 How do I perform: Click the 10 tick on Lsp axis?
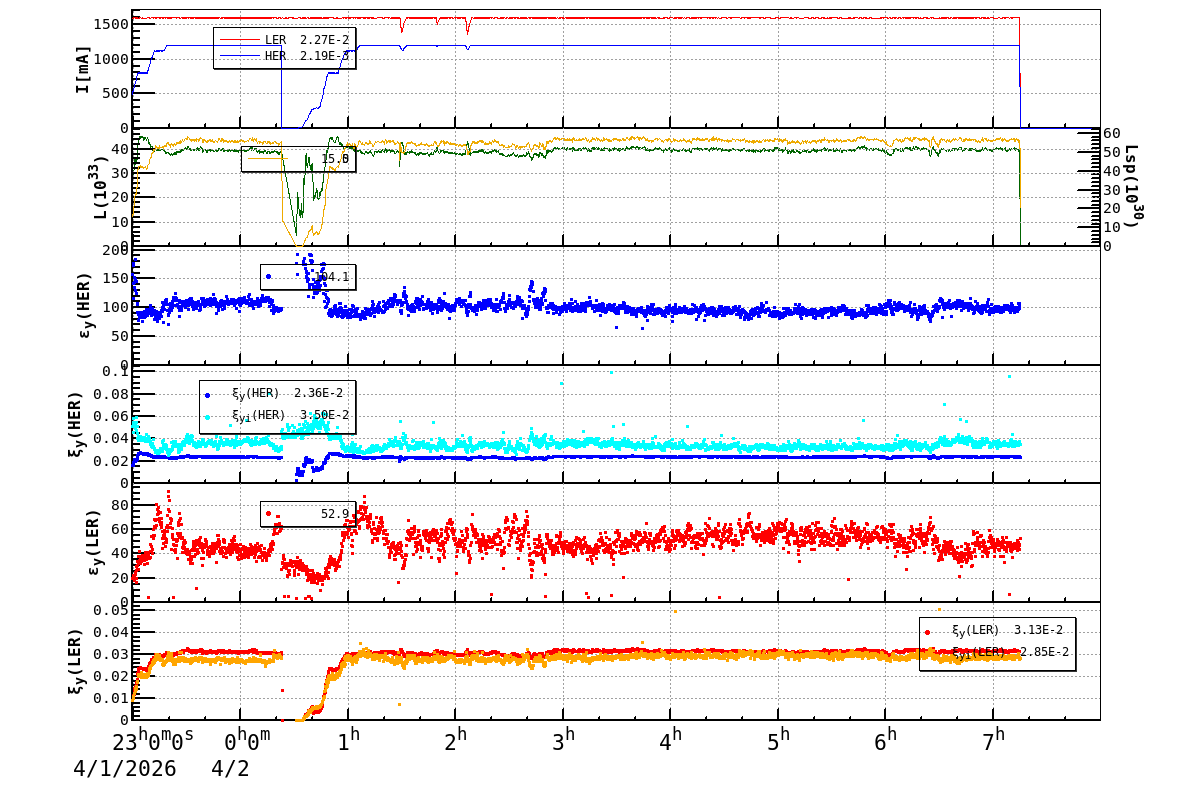[1113, 227]
